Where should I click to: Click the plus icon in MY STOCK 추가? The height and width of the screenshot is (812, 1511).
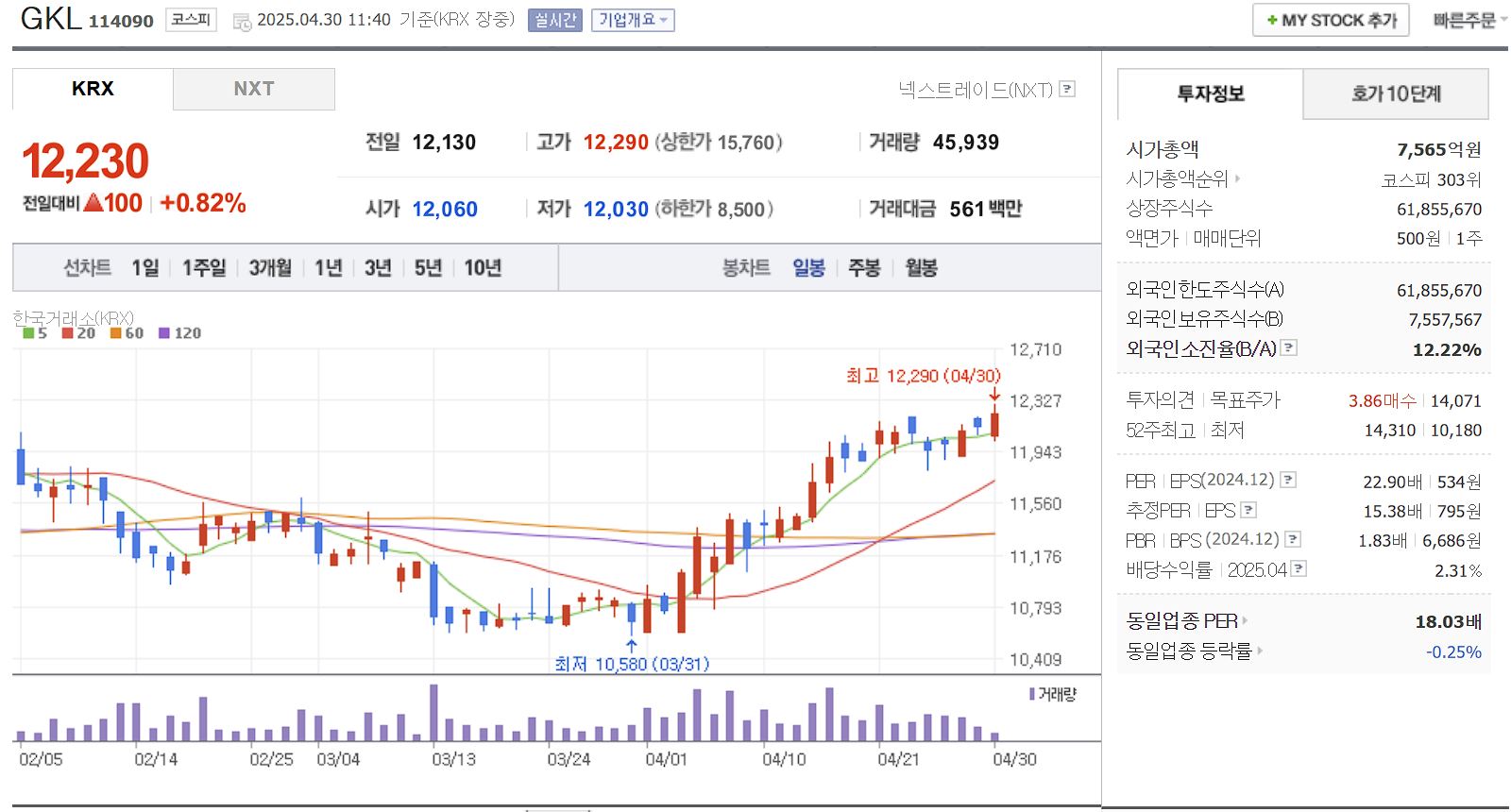pyautogui.click(x=1272, y=20)
